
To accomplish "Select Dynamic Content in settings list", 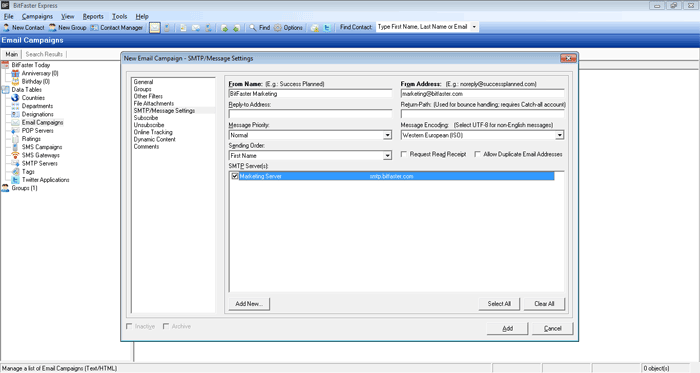I will [x=154, y=139].
